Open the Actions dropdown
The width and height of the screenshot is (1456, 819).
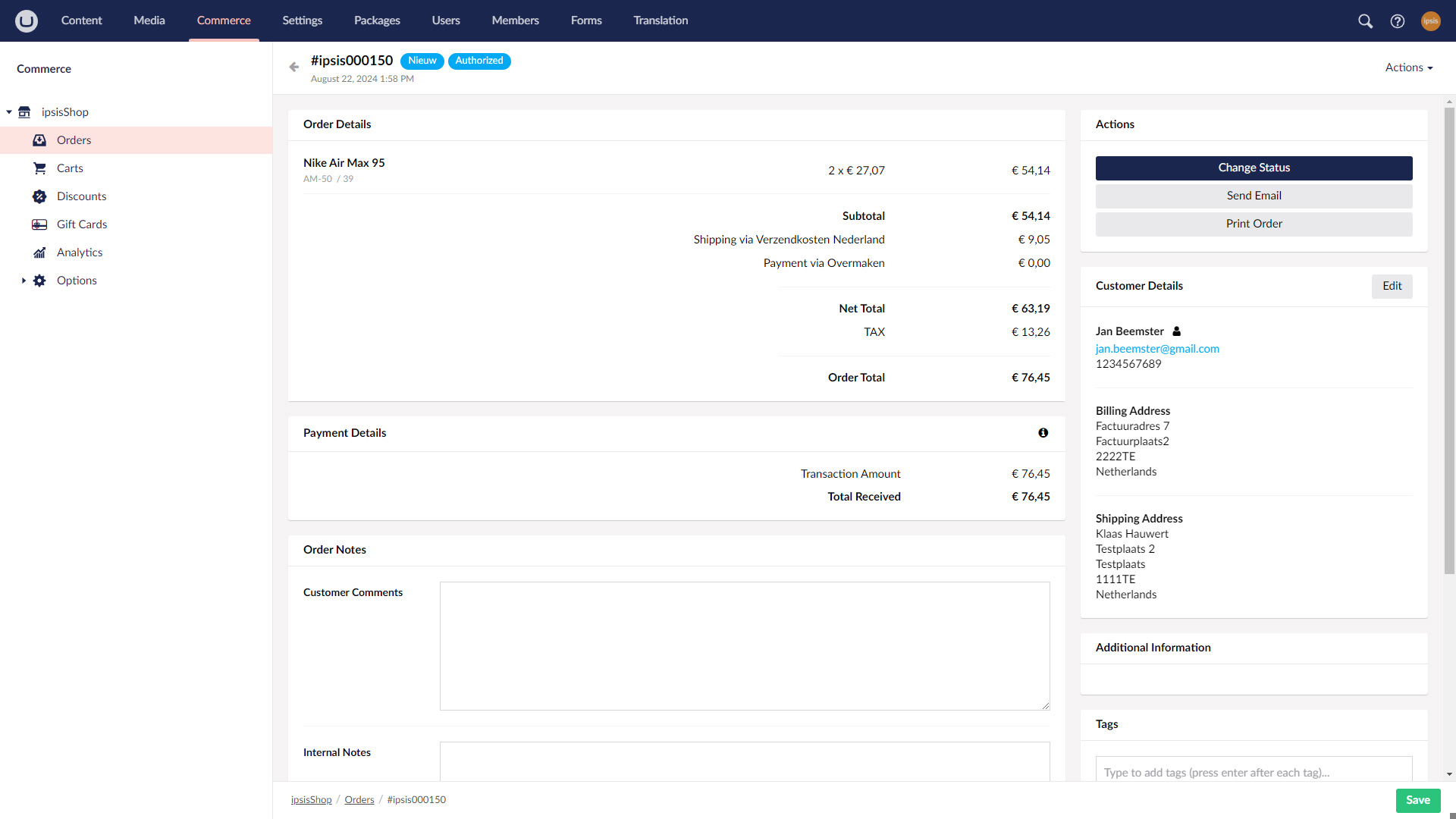click(x=1408, y=67)
